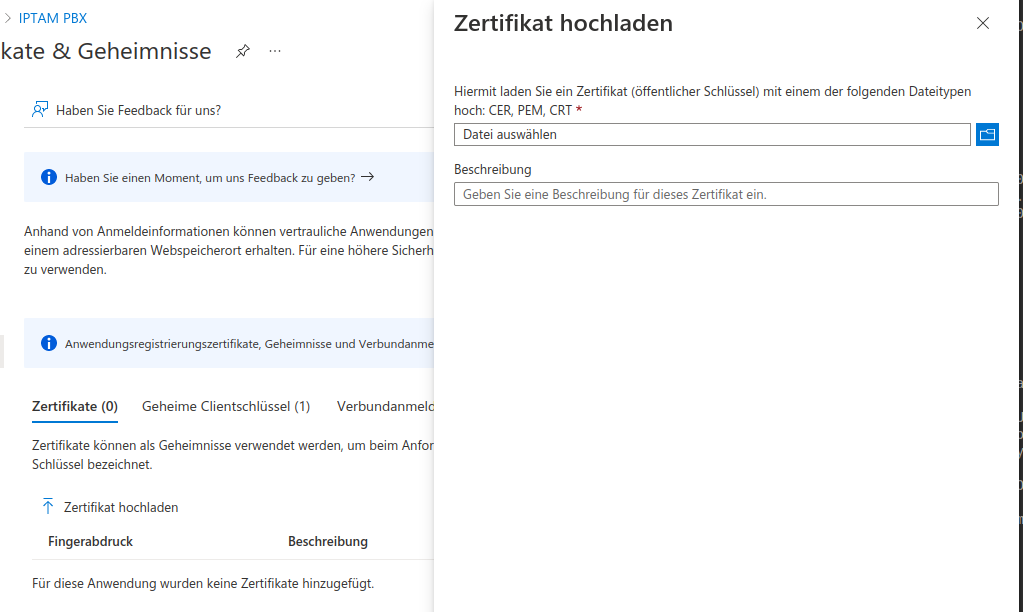Switch to the Zertifikate (0) tab
The image size is (1023, 612).
(x=75, y=406)
